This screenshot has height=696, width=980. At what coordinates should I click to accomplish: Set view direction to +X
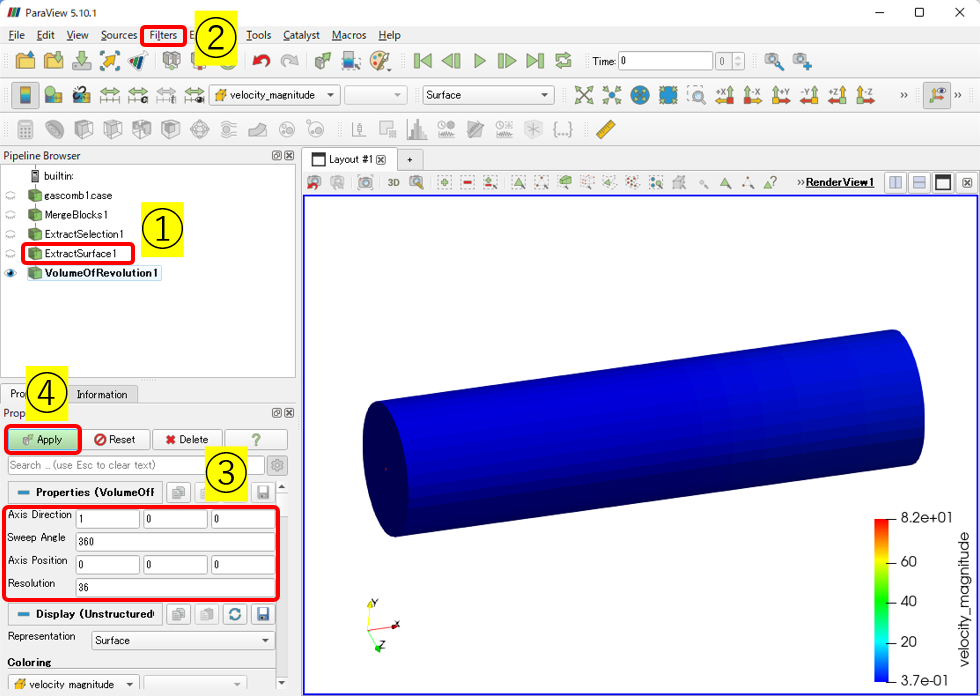pos(725,95)
